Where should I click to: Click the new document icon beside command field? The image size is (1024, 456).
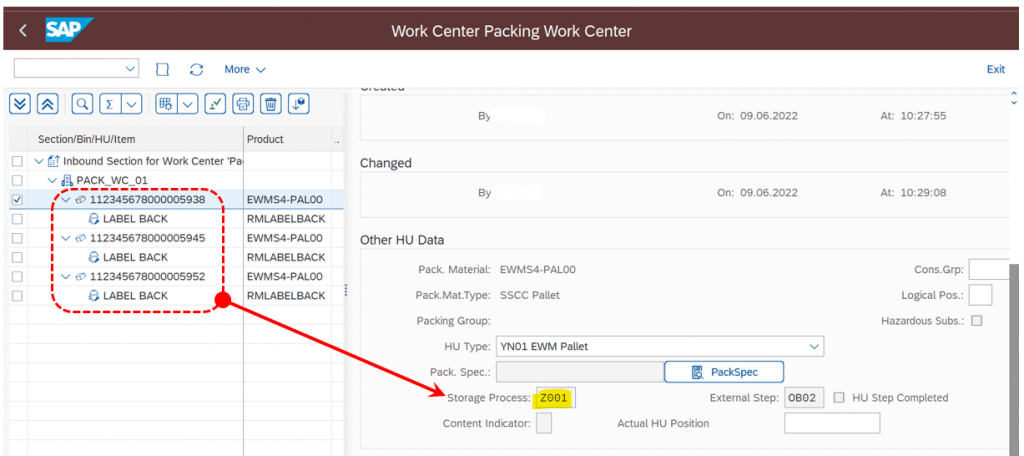click(x=163, y=69)
